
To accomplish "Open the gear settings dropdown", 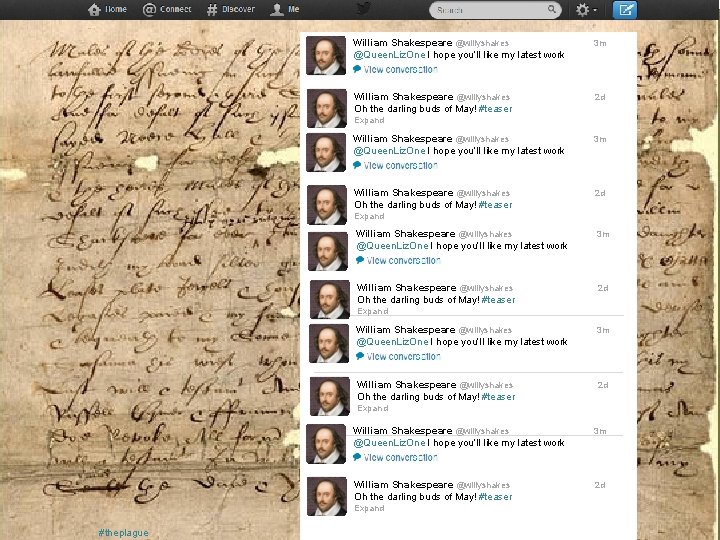I will click(586, 10).
